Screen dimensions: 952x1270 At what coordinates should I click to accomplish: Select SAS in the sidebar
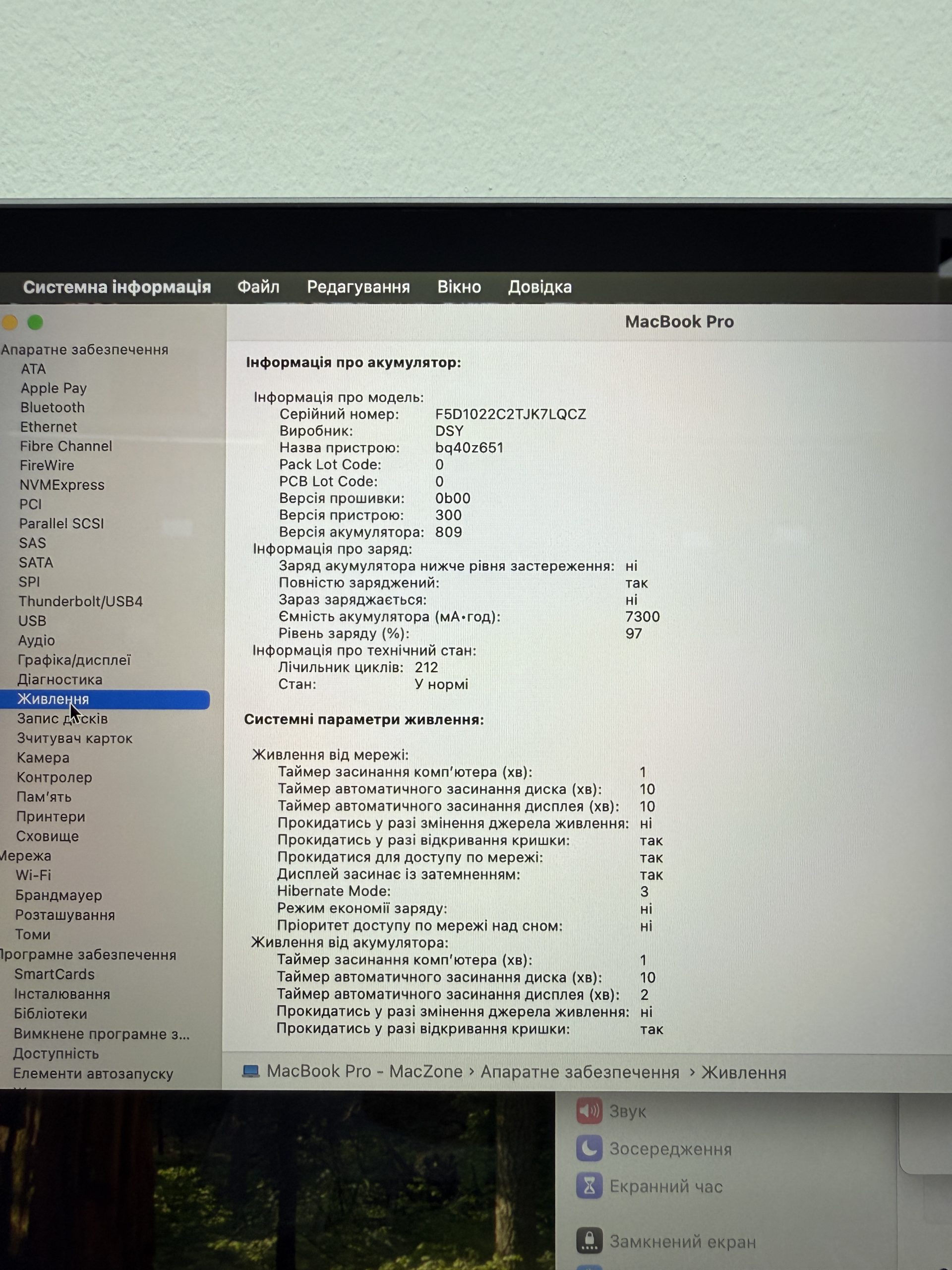point(32,543)
